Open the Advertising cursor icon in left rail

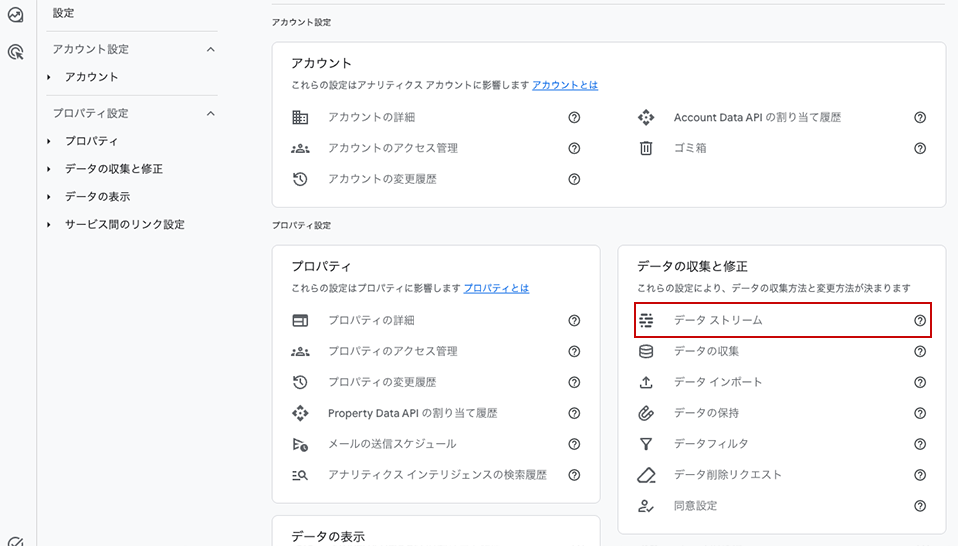[15, 52]
